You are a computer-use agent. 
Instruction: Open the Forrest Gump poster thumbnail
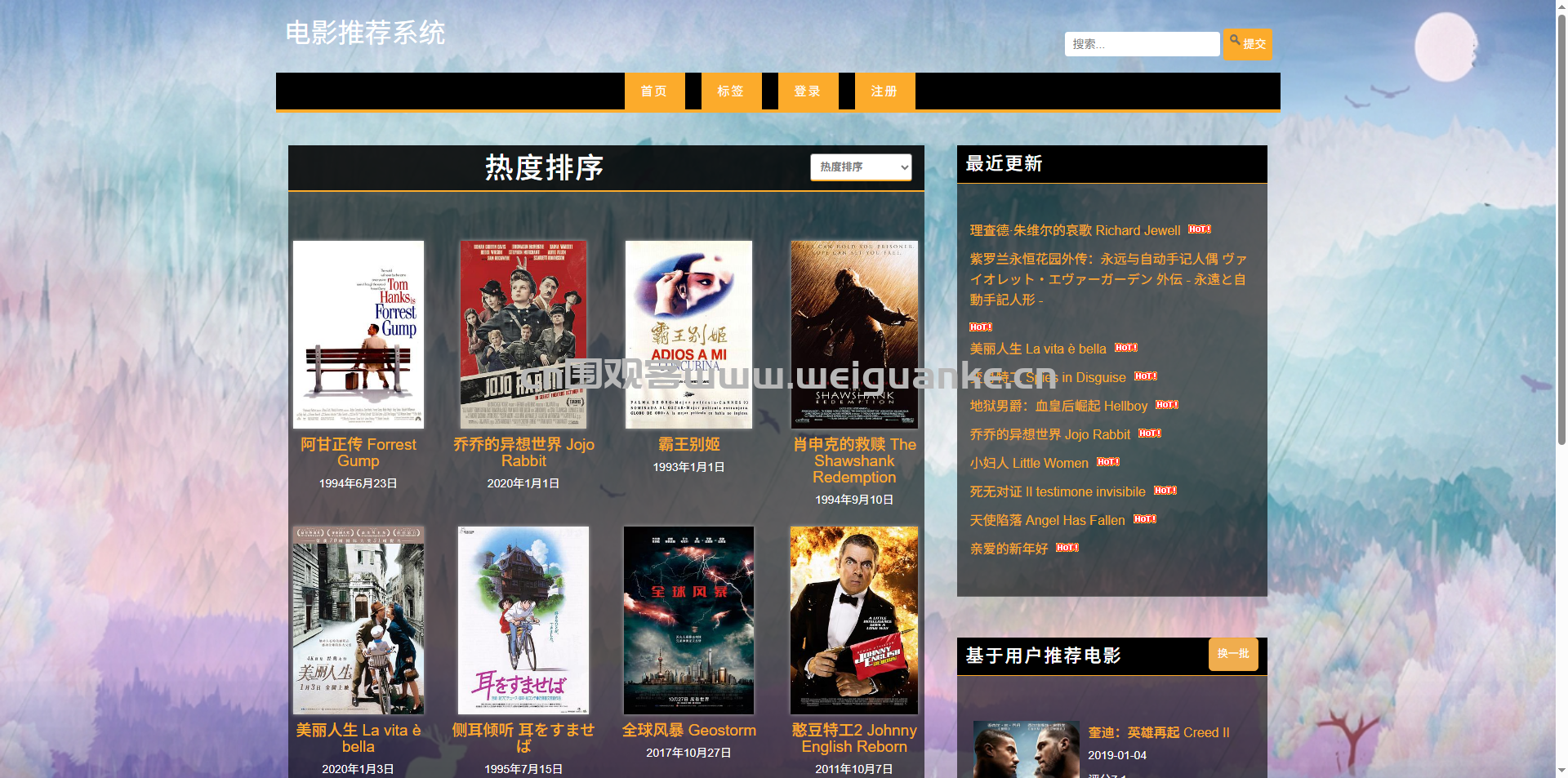coord(359,335)
